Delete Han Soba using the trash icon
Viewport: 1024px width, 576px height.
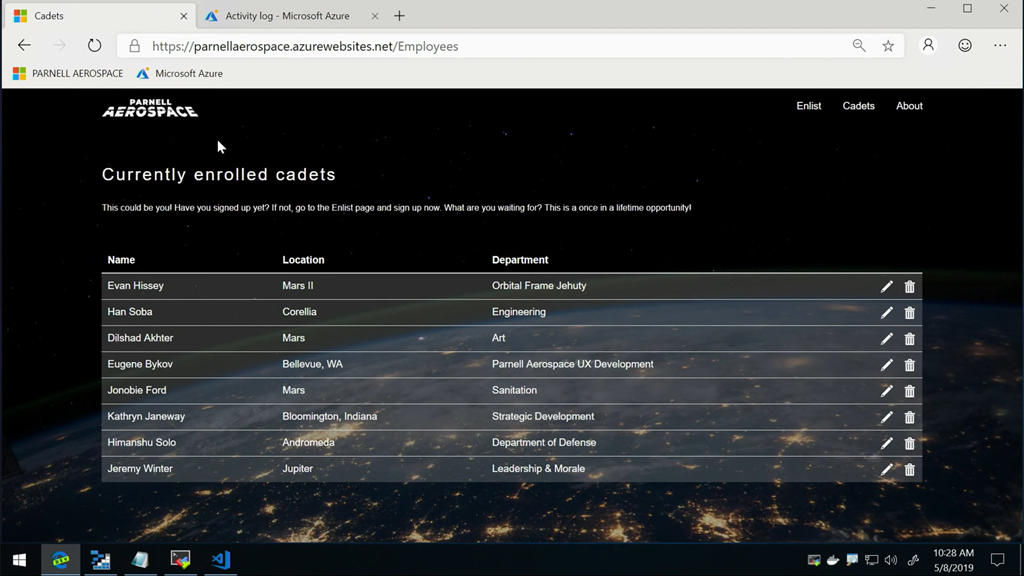(x=909, y=313)
